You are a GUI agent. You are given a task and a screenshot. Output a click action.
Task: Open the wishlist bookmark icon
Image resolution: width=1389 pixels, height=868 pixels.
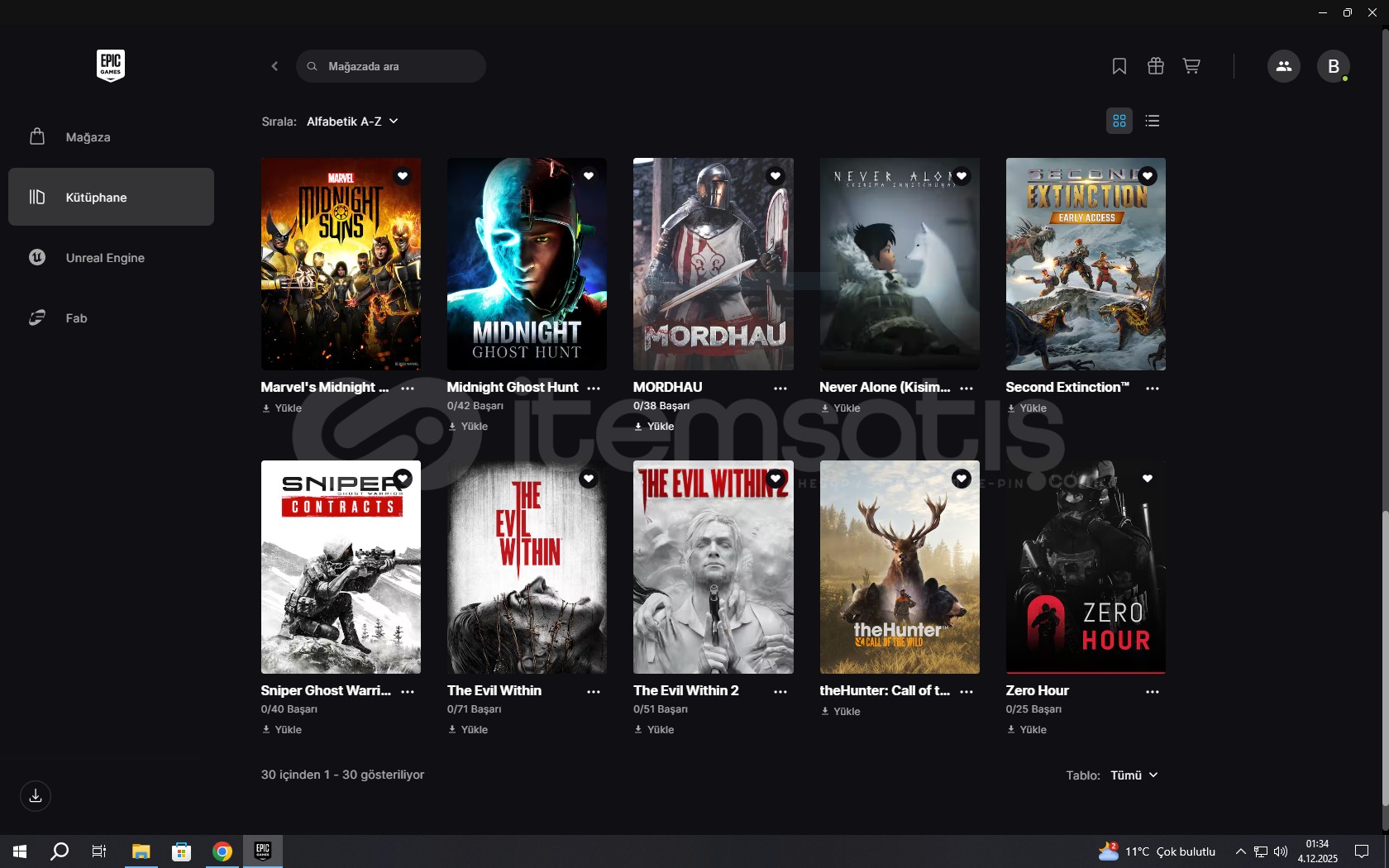click(x=1119, y=66)
